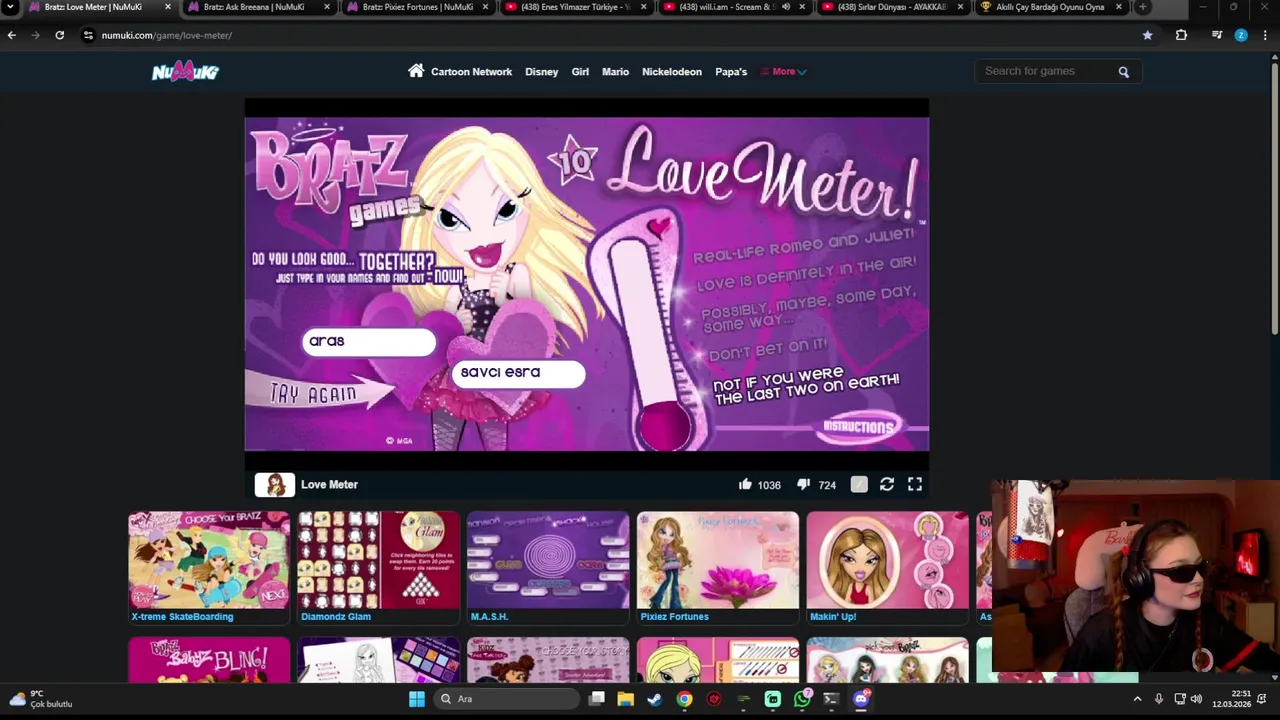Open Disney category
This screenshot has height=720, width=1280.
(541, 72)
